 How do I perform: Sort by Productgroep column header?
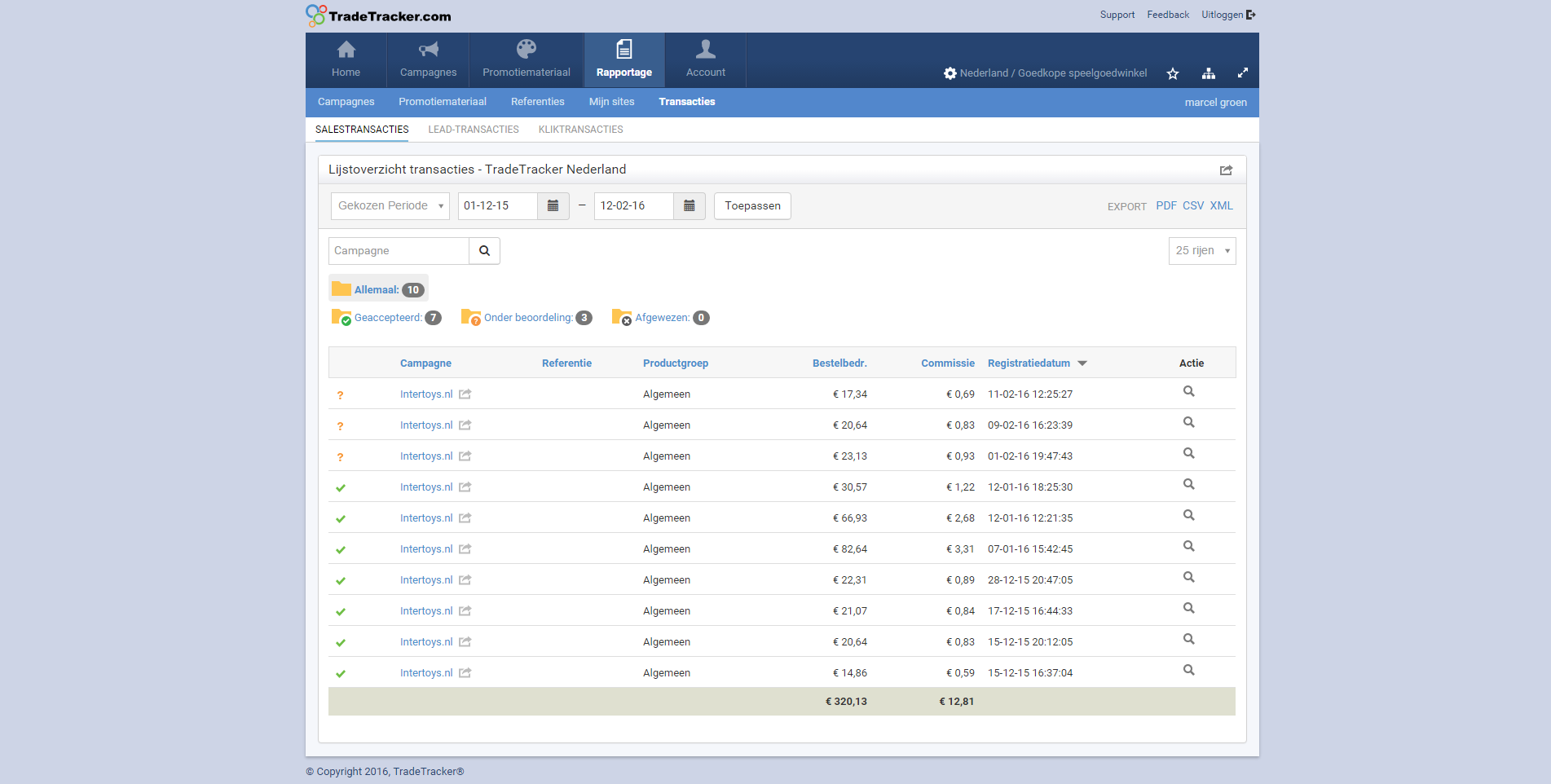(676, 363)
